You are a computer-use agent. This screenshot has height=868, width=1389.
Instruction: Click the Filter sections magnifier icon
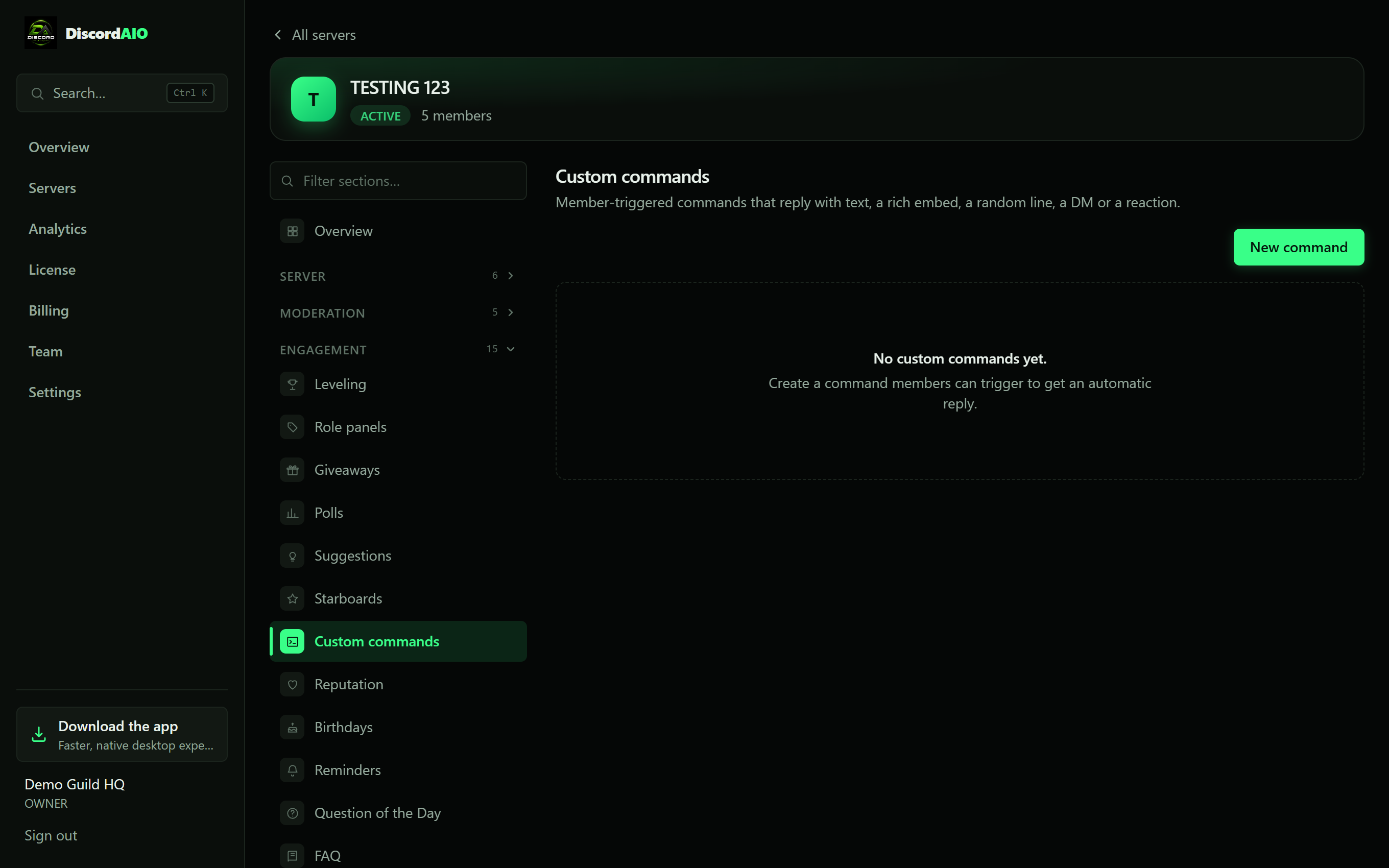coord(287,181)
